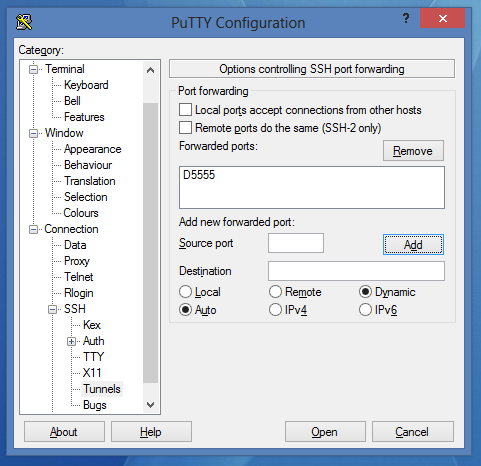481x466 pixels.
Task: Select the IPv4 radio button
Action: [x=275, y=310]
